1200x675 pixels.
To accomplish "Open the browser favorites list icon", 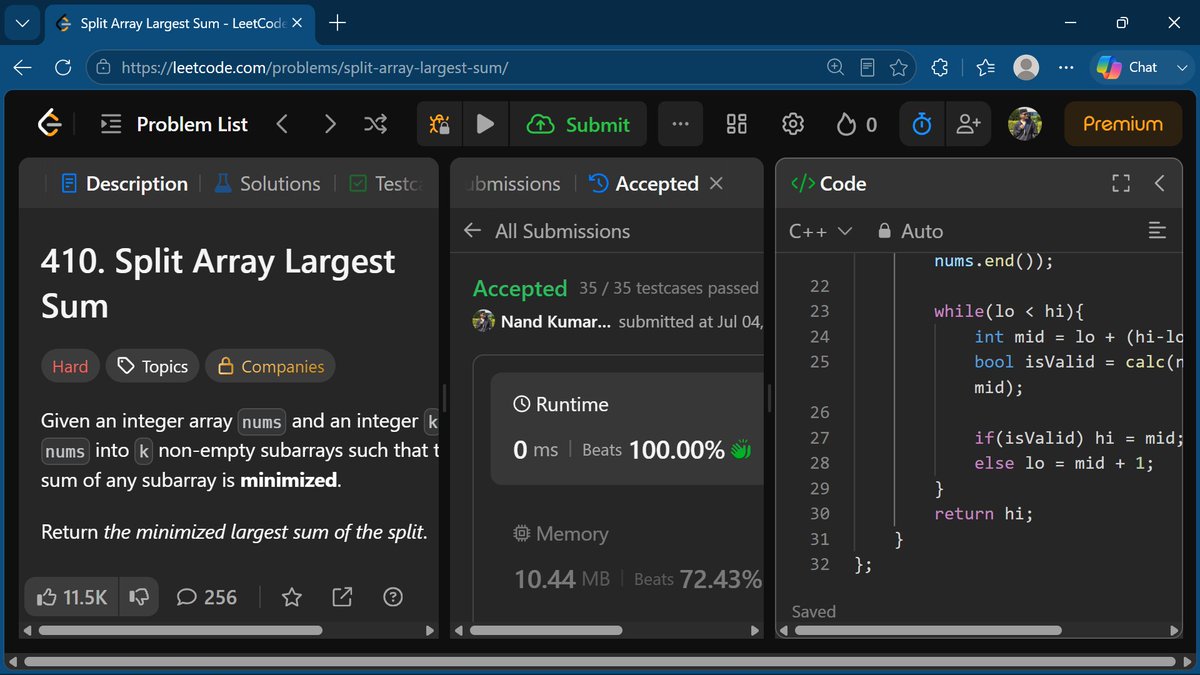I will [x=985, y=67].
